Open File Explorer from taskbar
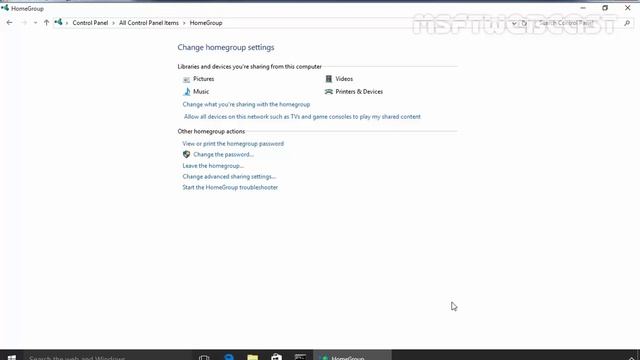The image size is (640, 360). tap(253, 358)
